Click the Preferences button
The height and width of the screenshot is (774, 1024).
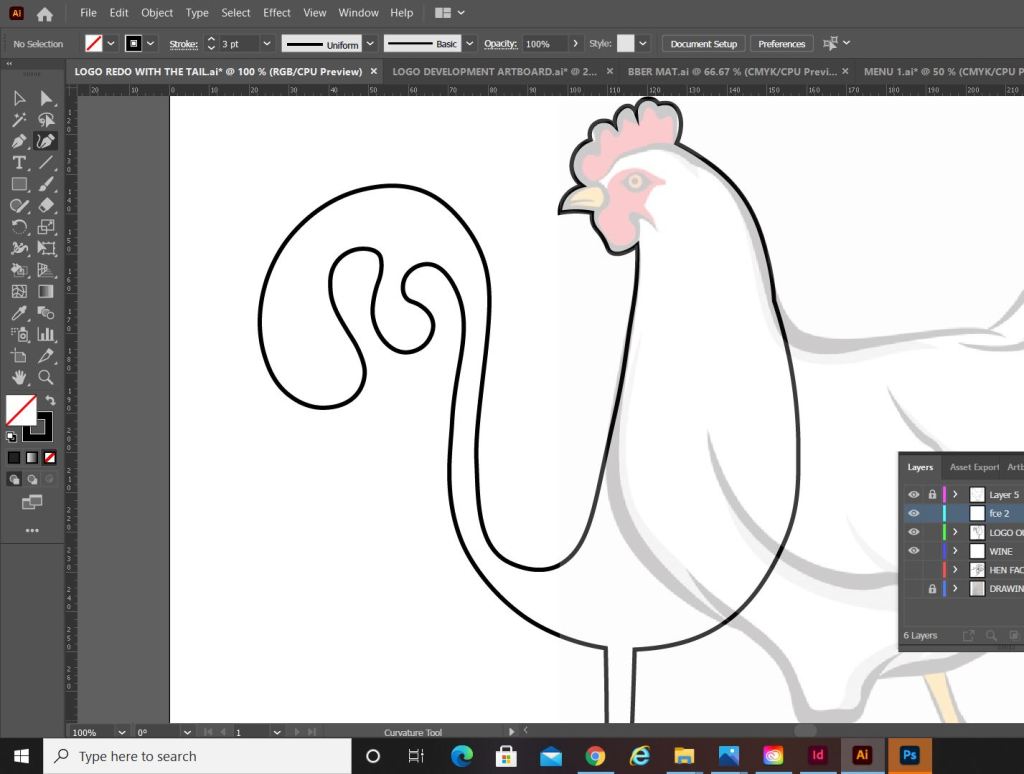click(781, 44)
